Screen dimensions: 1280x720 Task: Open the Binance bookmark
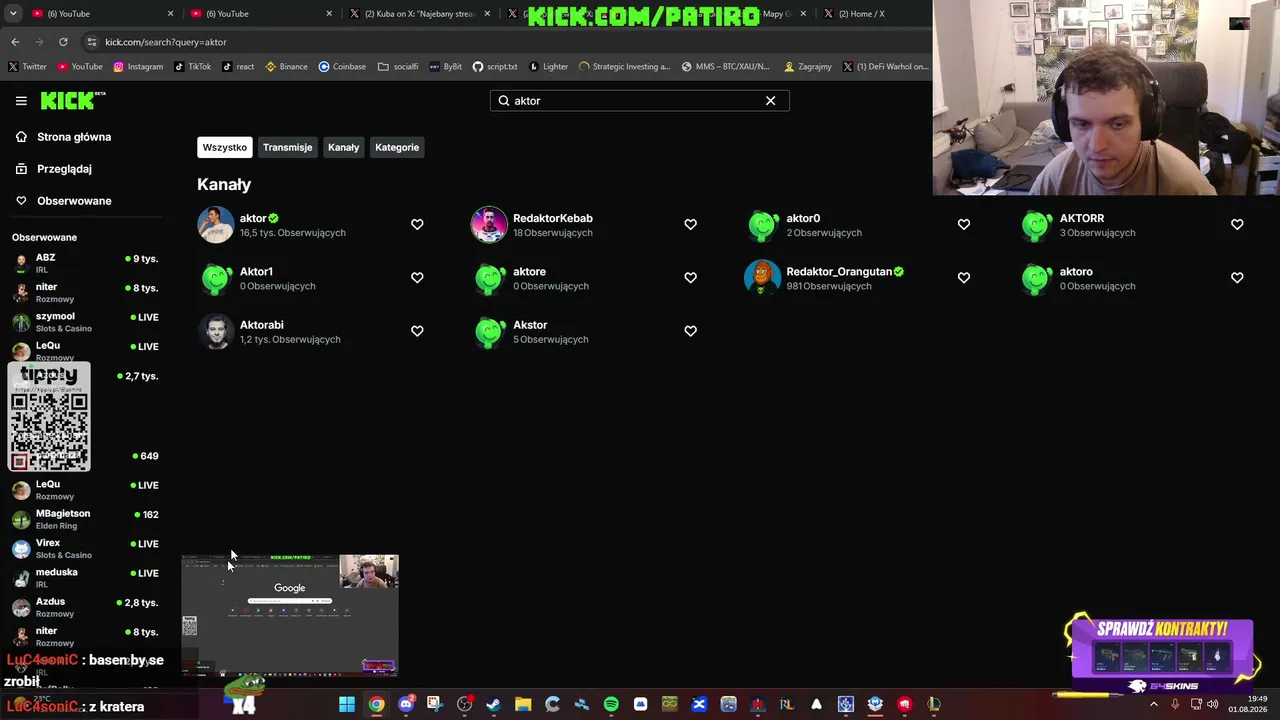(286, 67)
